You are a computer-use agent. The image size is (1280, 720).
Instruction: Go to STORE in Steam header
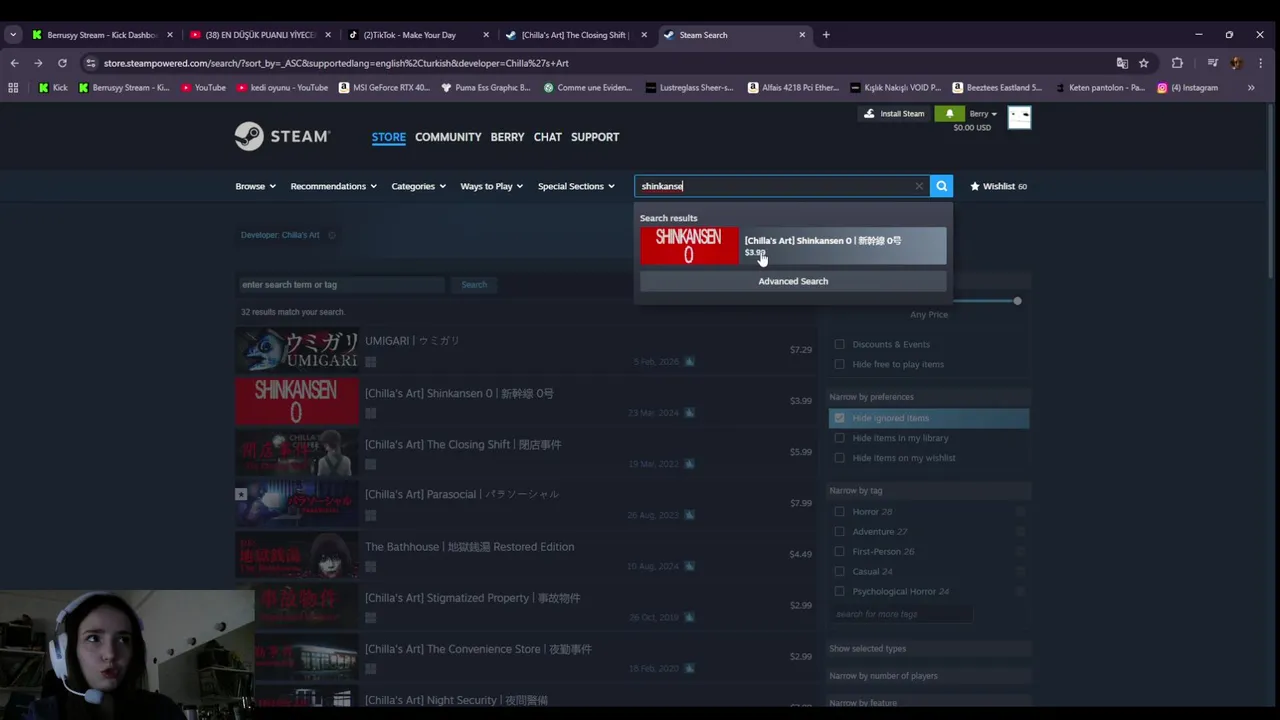tap(389, 137)
